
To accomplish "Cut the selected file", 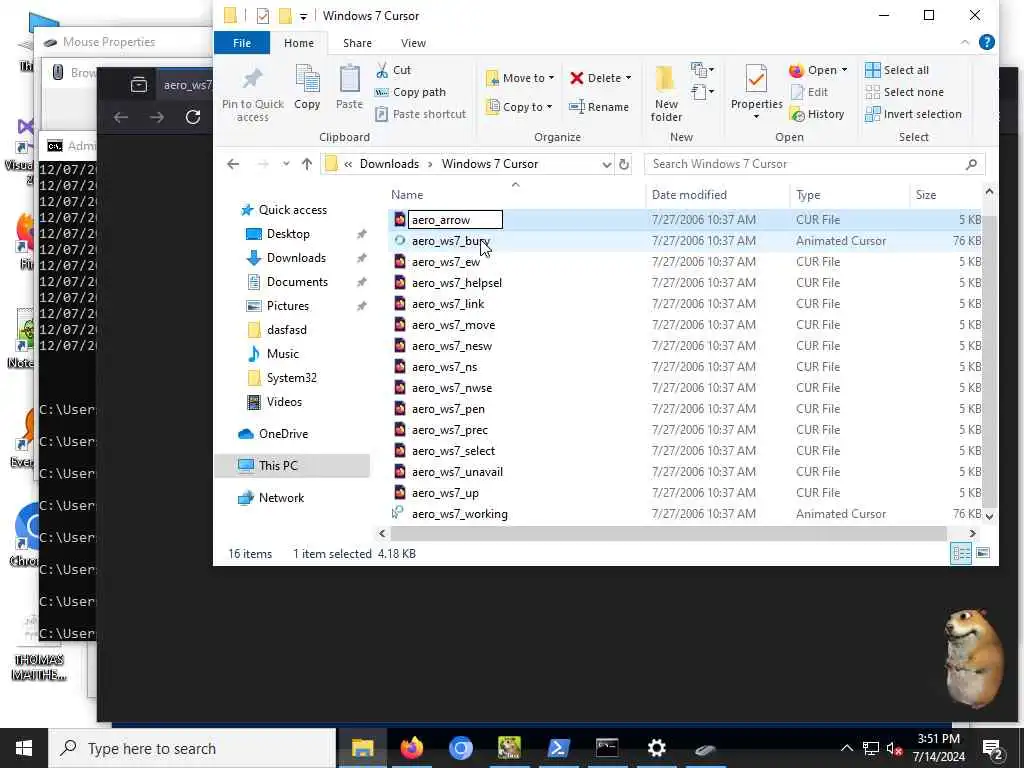I will tap(393, 70).
